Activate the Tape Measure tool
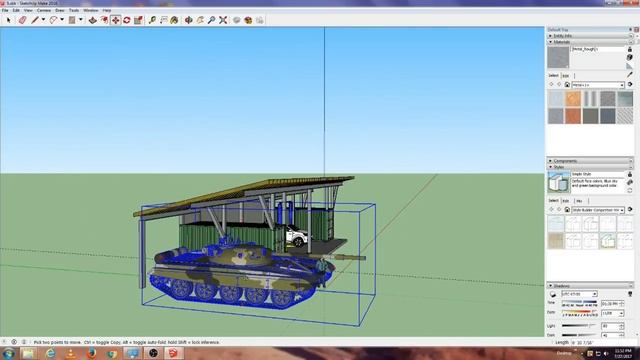Image resolution: width=640 pixels, height=360 pixels. click(x=152, y=20)
